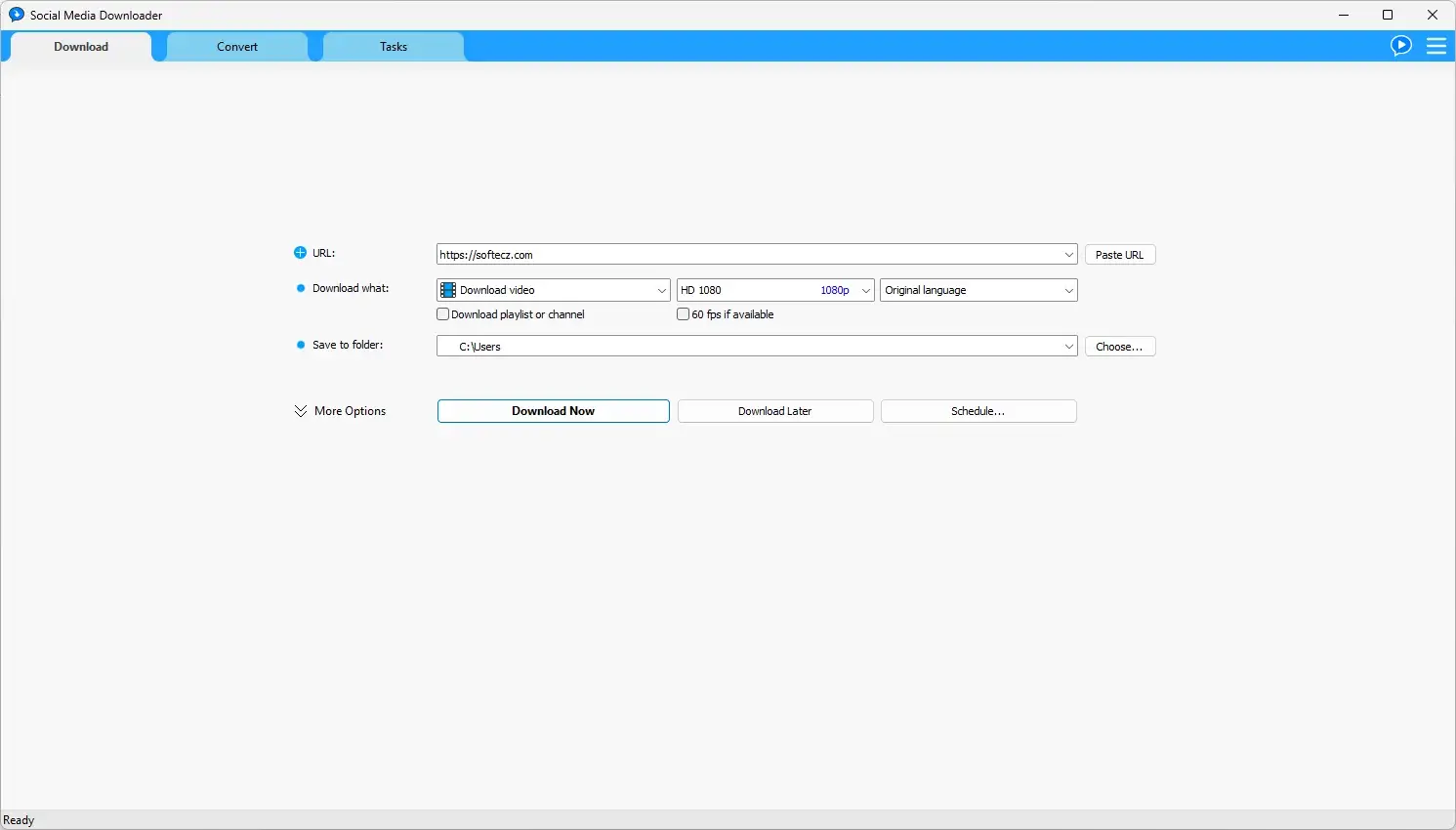Click the film strip icon in Download video
The width and height of the screenshot is (1456, 830).
click(448, 290)
